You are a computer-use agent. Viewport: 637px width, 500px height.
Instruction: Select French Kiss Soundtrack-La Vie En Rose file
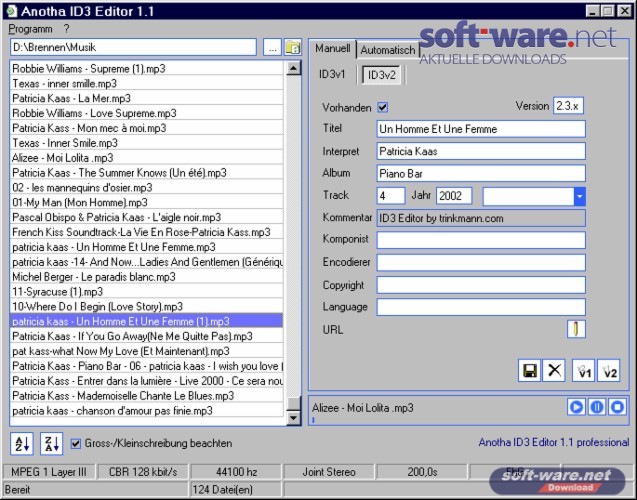tap(147, 232)
